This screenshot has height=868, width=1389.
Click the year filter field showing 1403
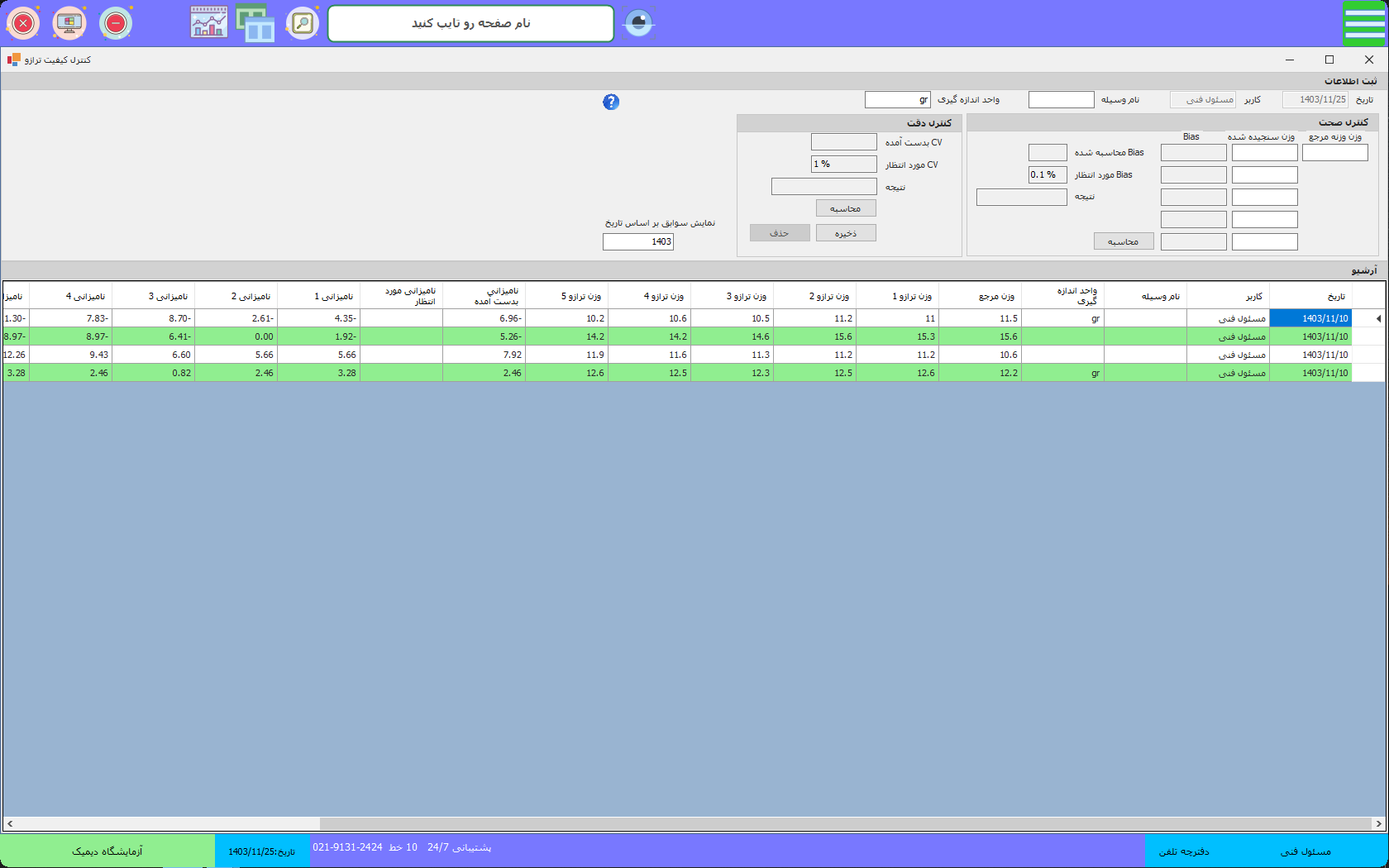pyautogui.click(x=638, y=241)
